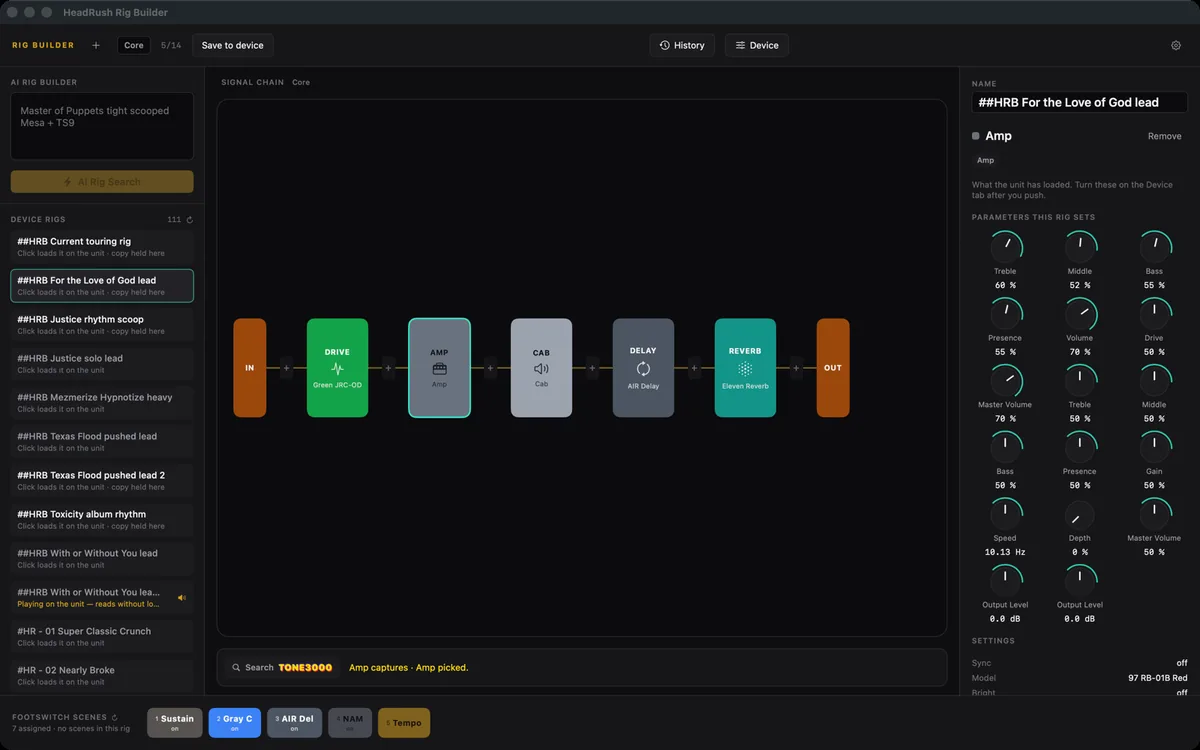The height and width of the screenshot is (750, 1200).
Task: Load rig ##HRB With or Without You lead
Action: (x=102, y=559)
